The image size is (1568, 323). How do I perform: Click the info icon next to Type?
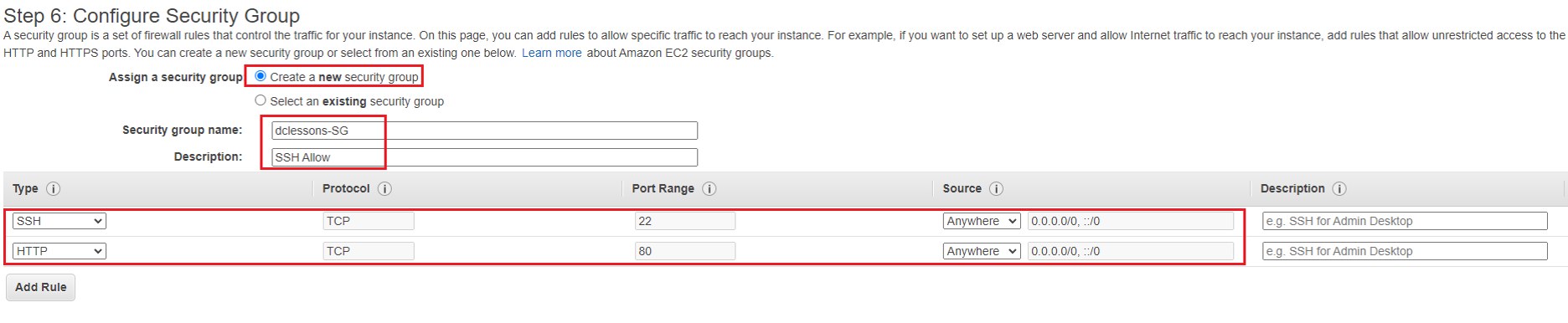[53, 189]
